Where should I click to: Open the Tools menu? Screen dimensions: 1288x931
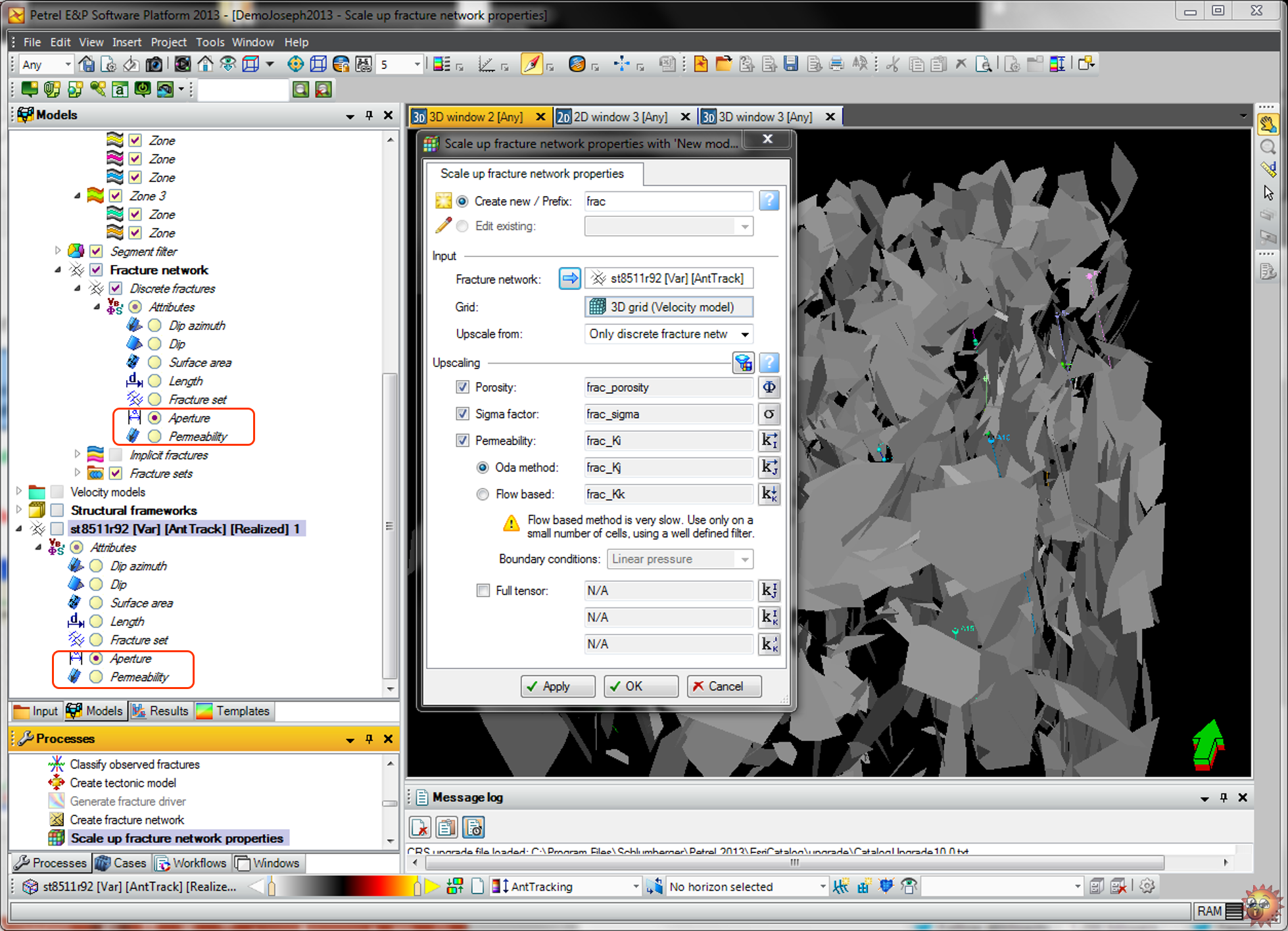pos(210,42)
